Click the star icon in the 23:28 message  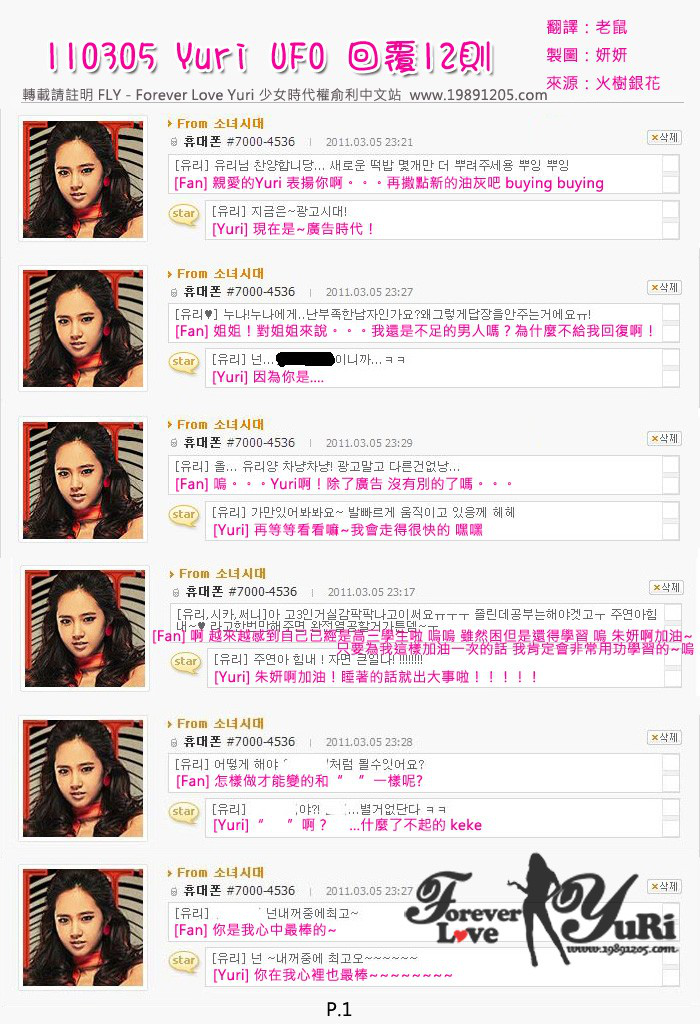coord(184,812)
